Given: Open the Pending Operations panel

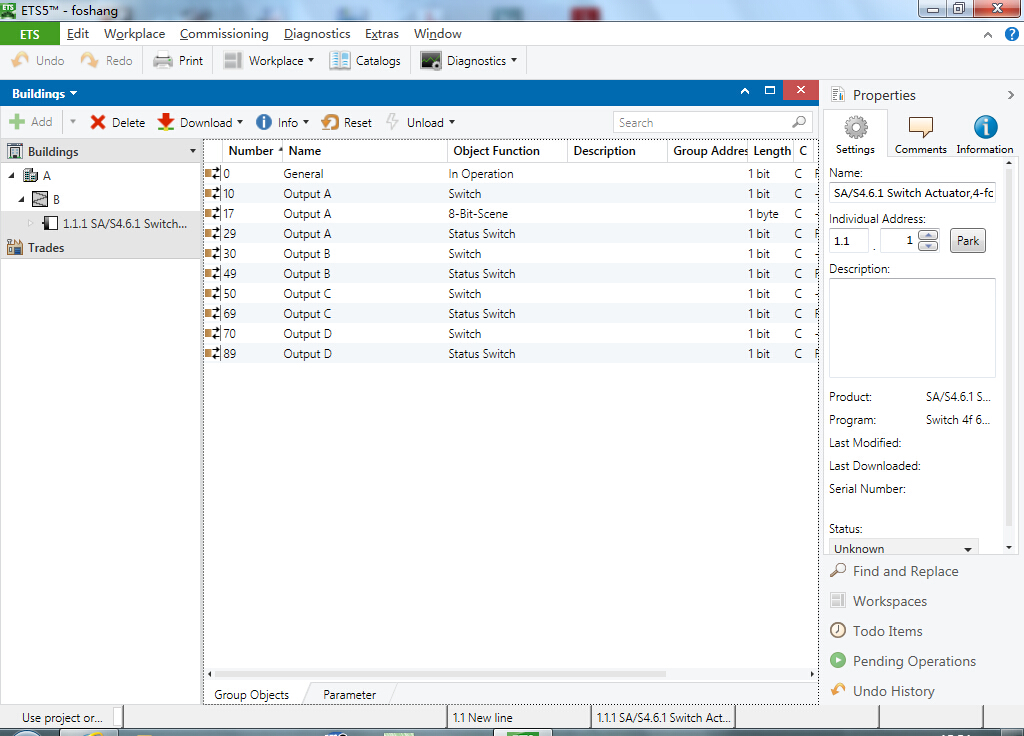Looking at the screenshot, I should pyautogui.click(x=913, y=661).
